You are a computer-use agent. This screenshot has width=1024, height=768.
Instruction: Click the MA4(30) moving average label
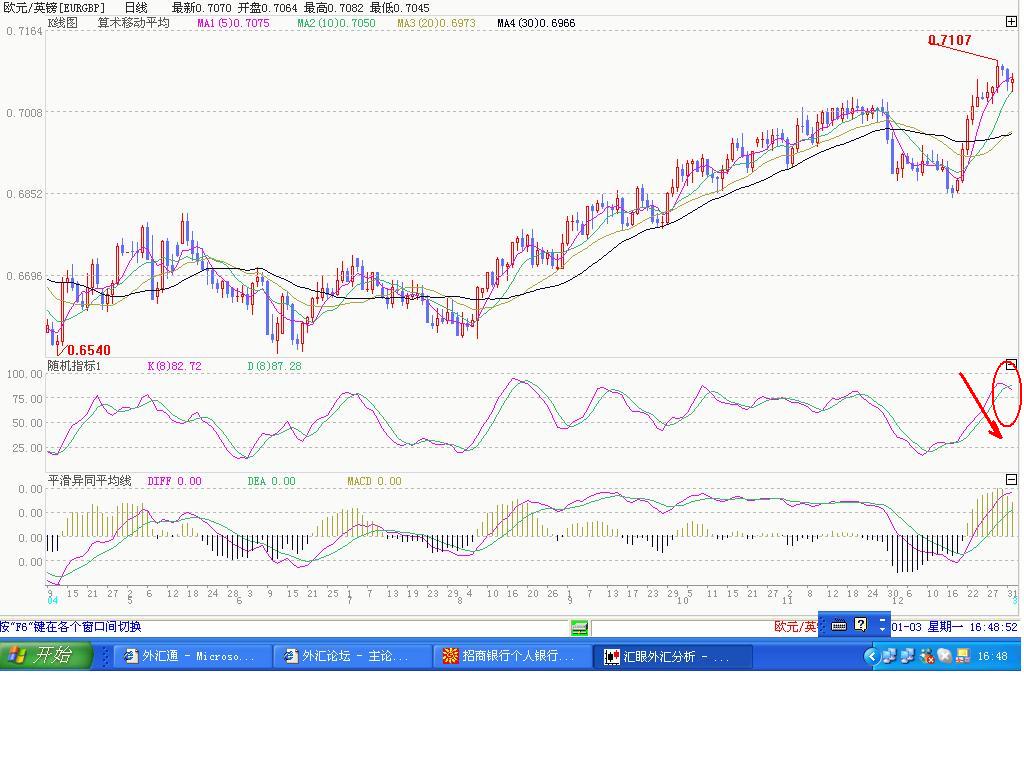[536, 23]
